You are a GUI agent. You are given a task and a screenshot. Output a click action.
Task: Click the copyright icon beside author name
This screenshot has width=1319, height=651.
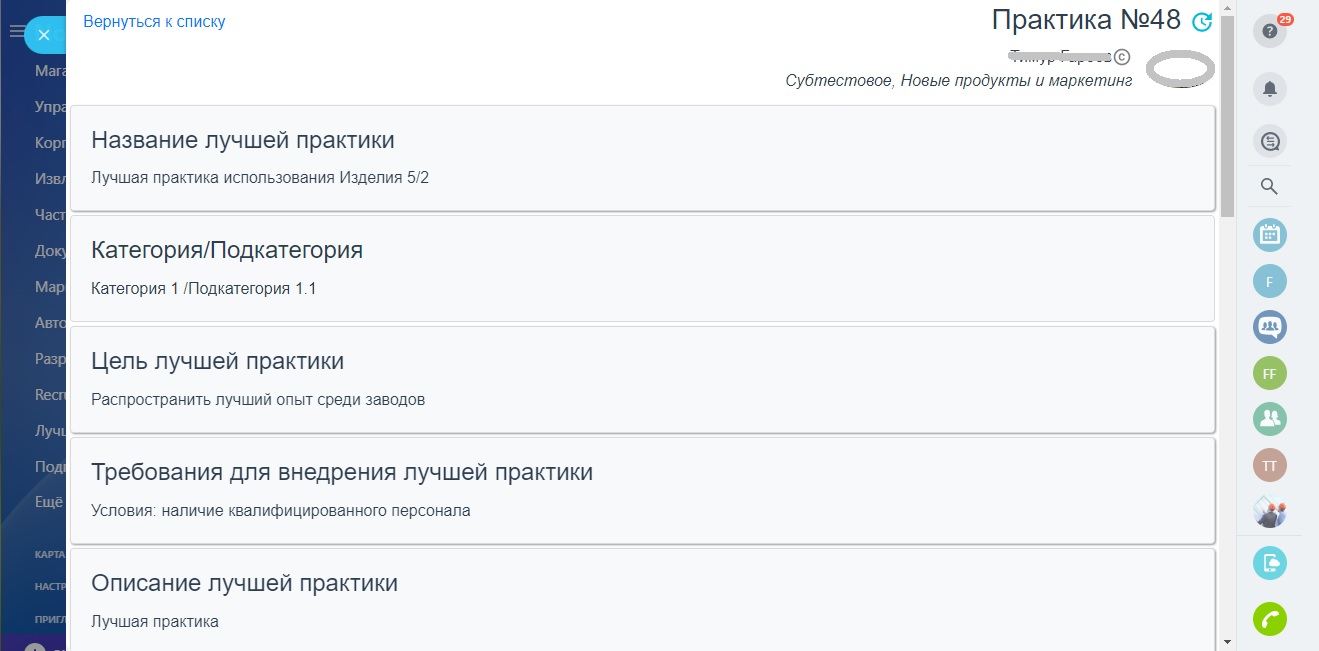pos(1122,57)
